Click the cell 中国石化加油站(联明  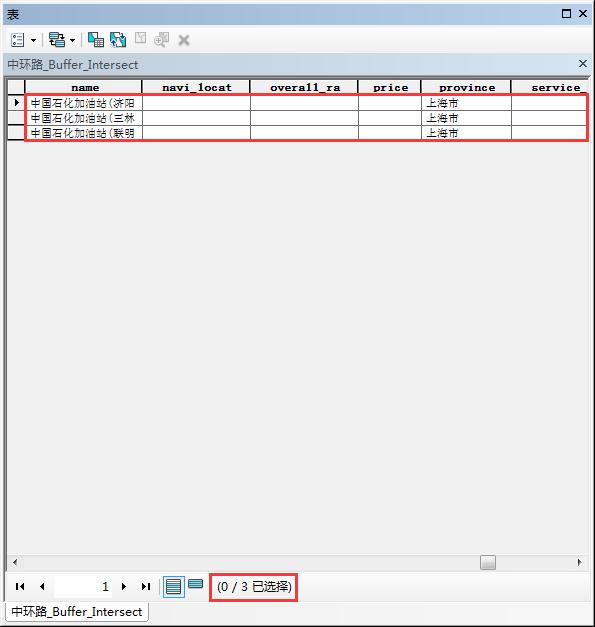[84, 133]
